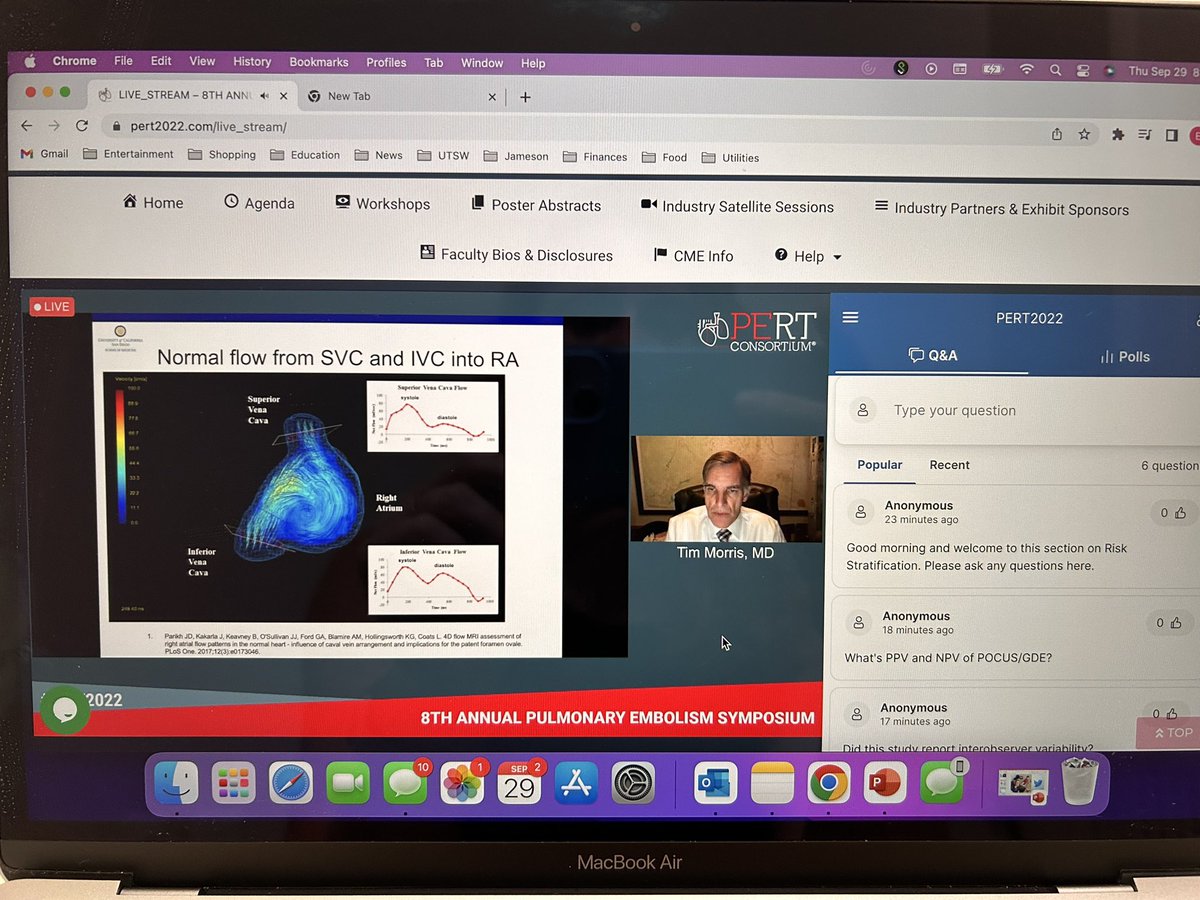Show Popular questions tab

coord(880,464)
